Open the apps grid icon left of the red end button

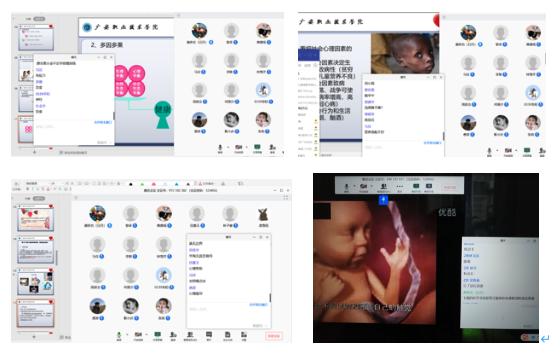click(x=244, y=335)
